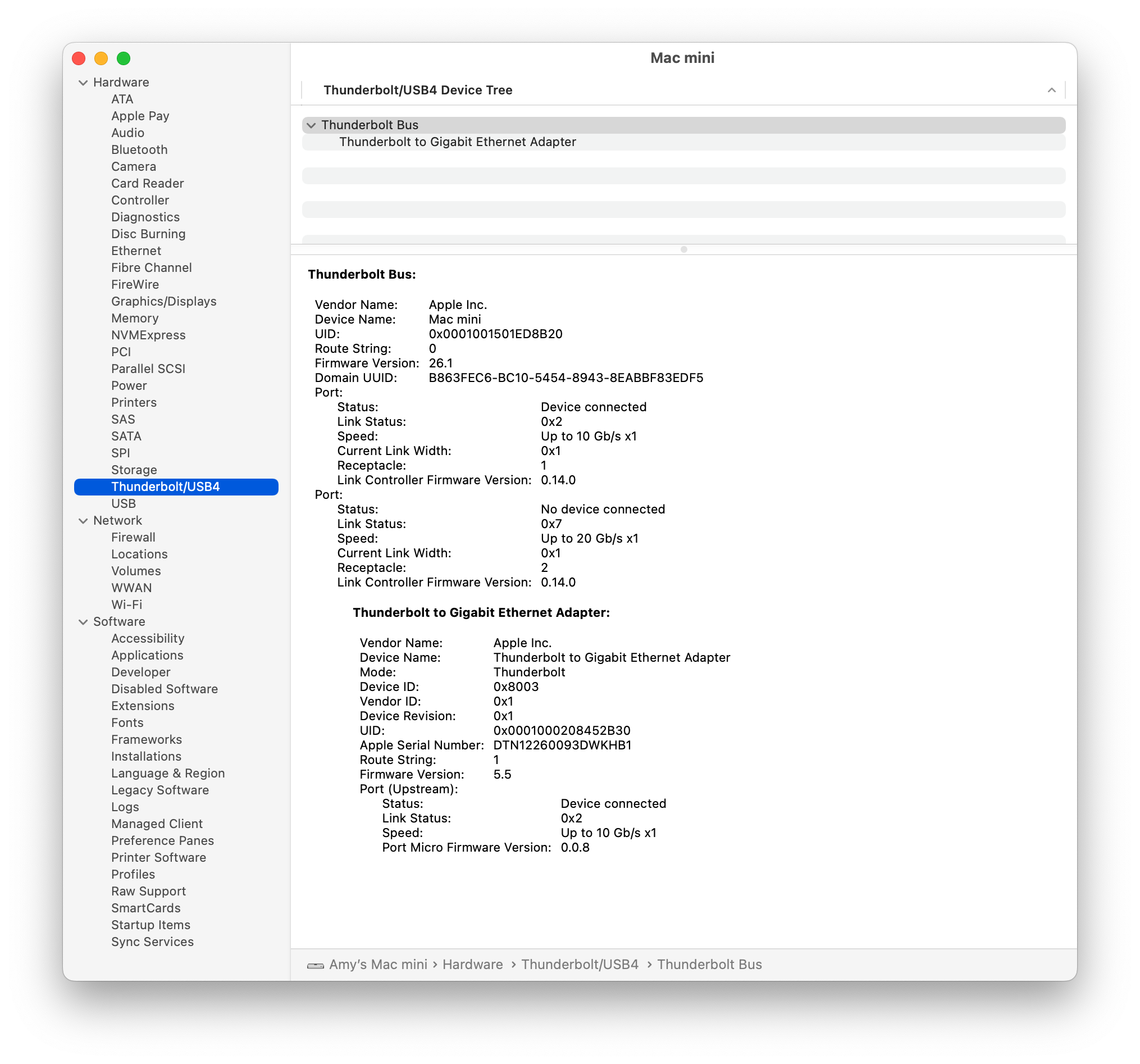Click the green zoom window button
The image size is (1140, 1064).
pyautogui.click(x=124, y=58)
